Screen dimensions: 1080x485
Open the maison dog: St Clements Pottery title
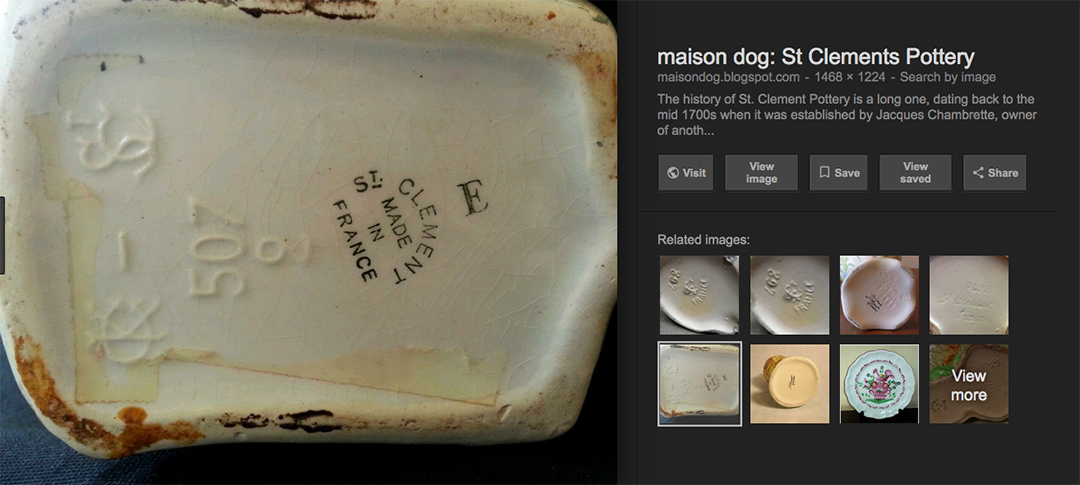coord(816,56)
